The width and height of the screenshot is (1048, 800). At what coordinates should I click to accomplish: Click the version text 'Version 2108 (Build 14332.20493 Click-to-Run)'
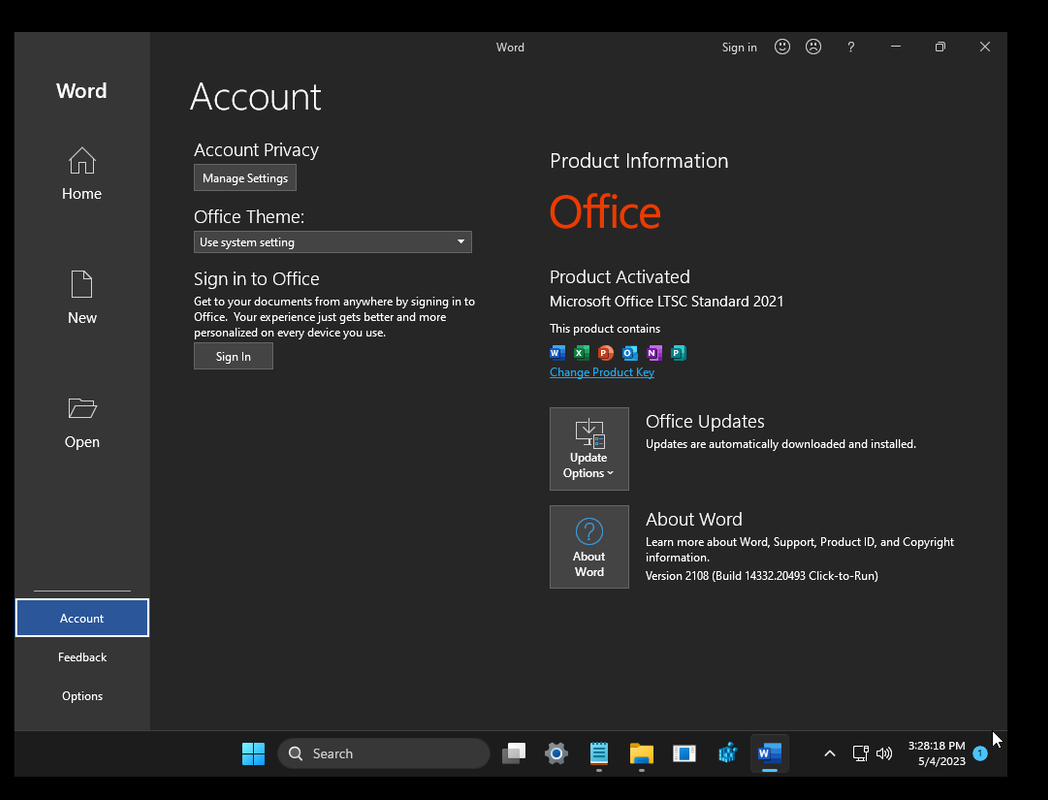point(762,575)
